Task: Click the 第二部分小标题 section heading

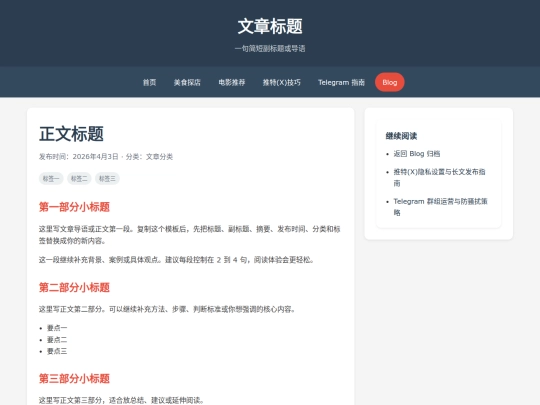Action: point(74,287)
